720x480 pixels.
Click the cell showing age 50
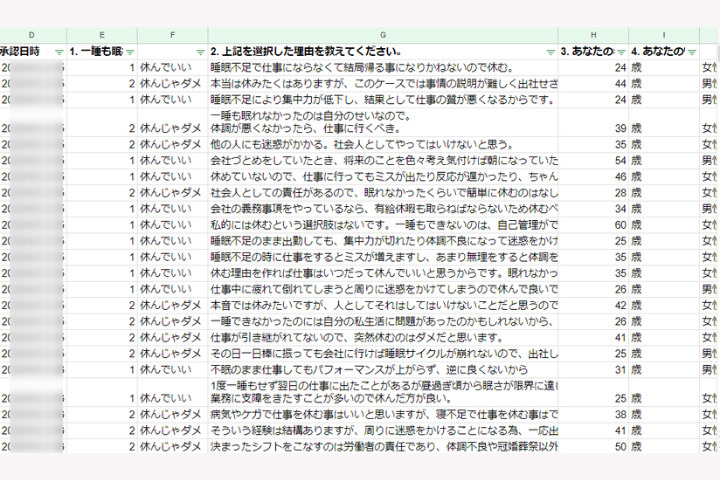[x=593, y=446]
